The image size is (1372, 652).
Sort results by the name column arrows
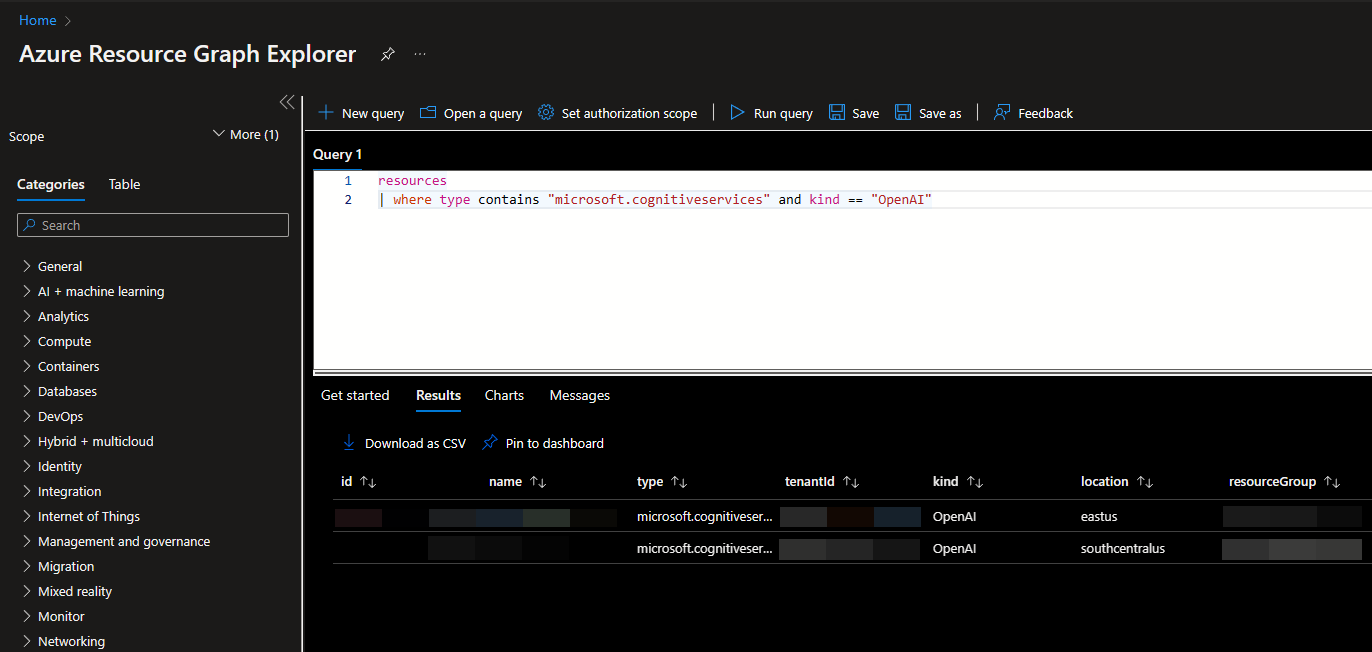coord(538,482)
